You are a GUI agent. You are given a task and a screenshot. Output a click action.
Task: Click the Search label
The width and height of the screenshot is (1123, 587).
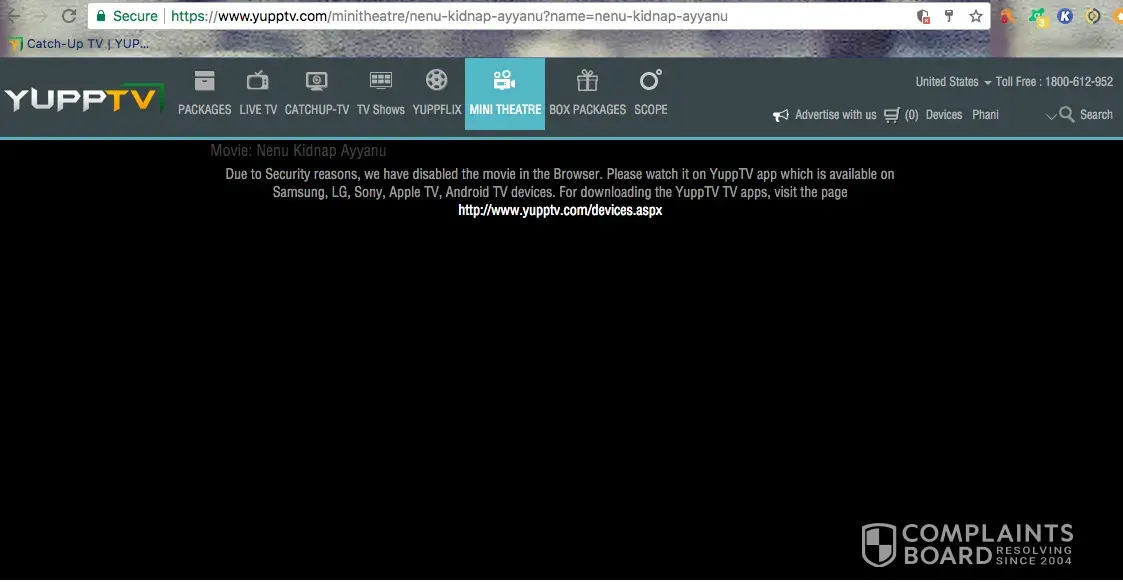pos(1096,115)
